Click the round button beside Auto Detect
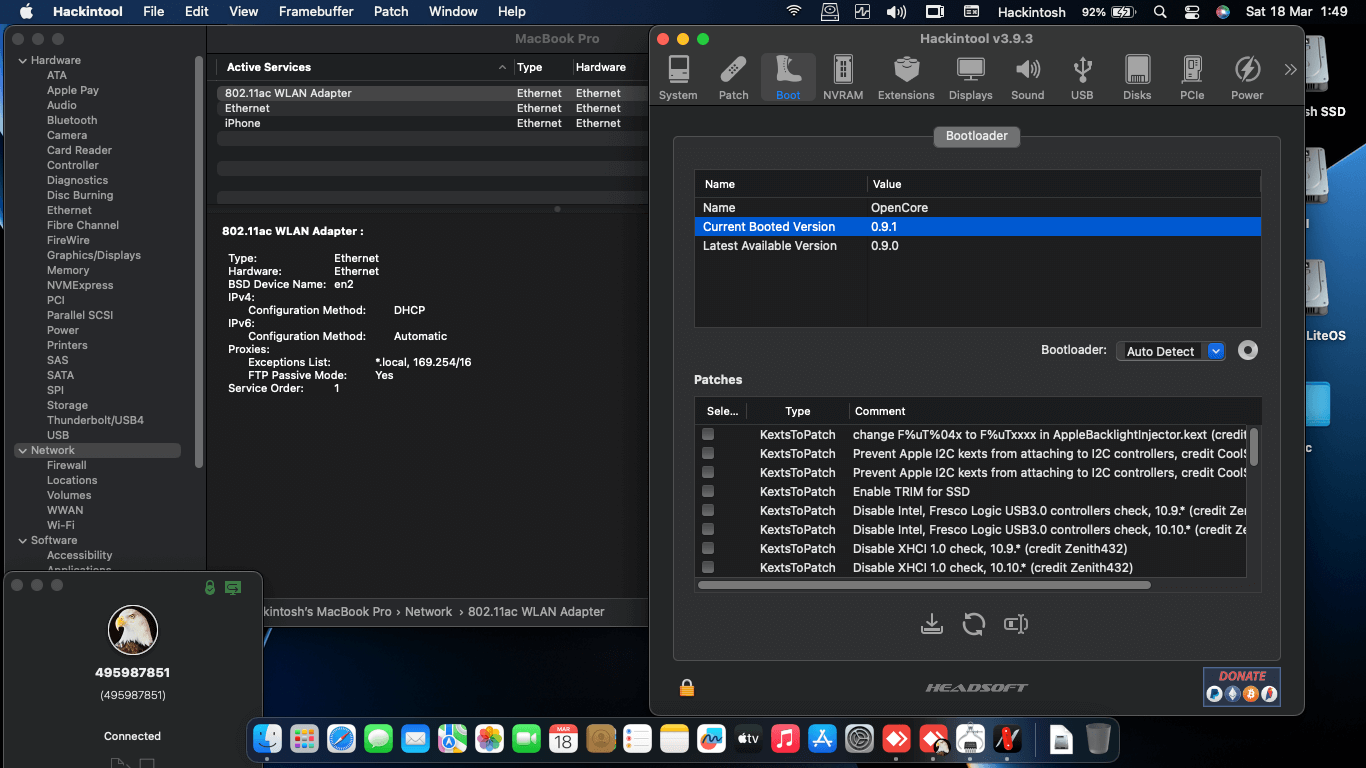This screenshot has width=1366, height=768. point(1247,351)
